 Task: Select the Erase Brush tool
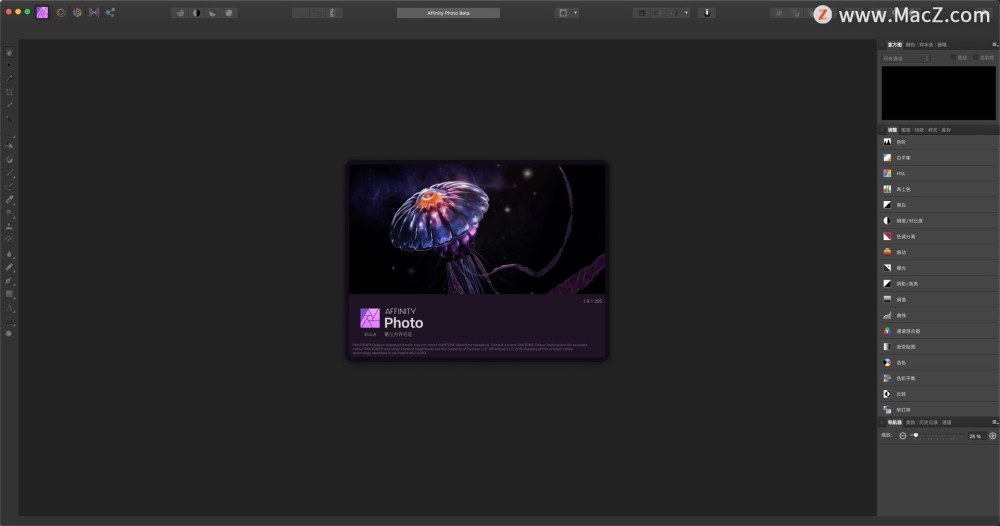9,200
